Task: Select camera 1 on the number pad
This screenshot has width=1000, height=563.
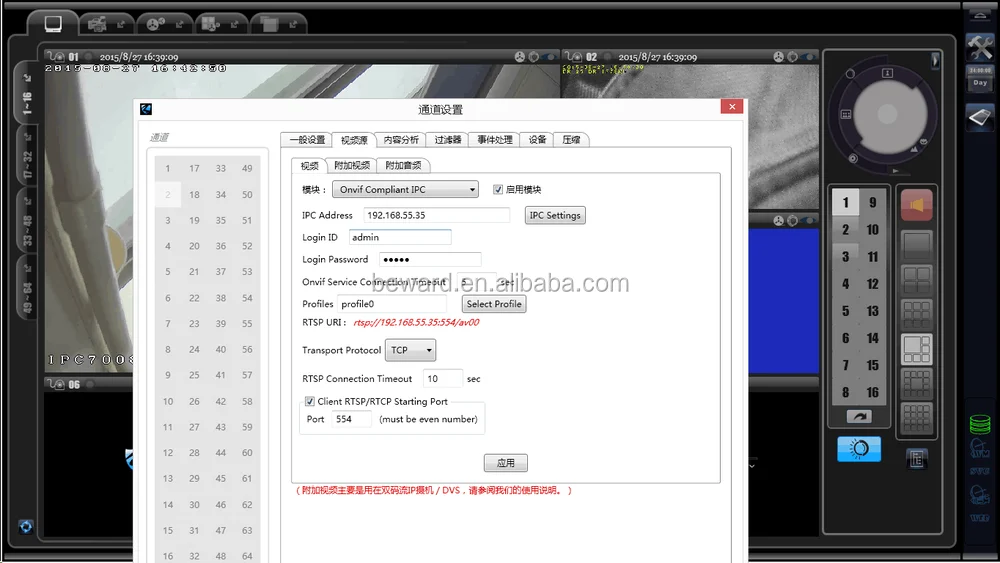Action: pos(846,203)
